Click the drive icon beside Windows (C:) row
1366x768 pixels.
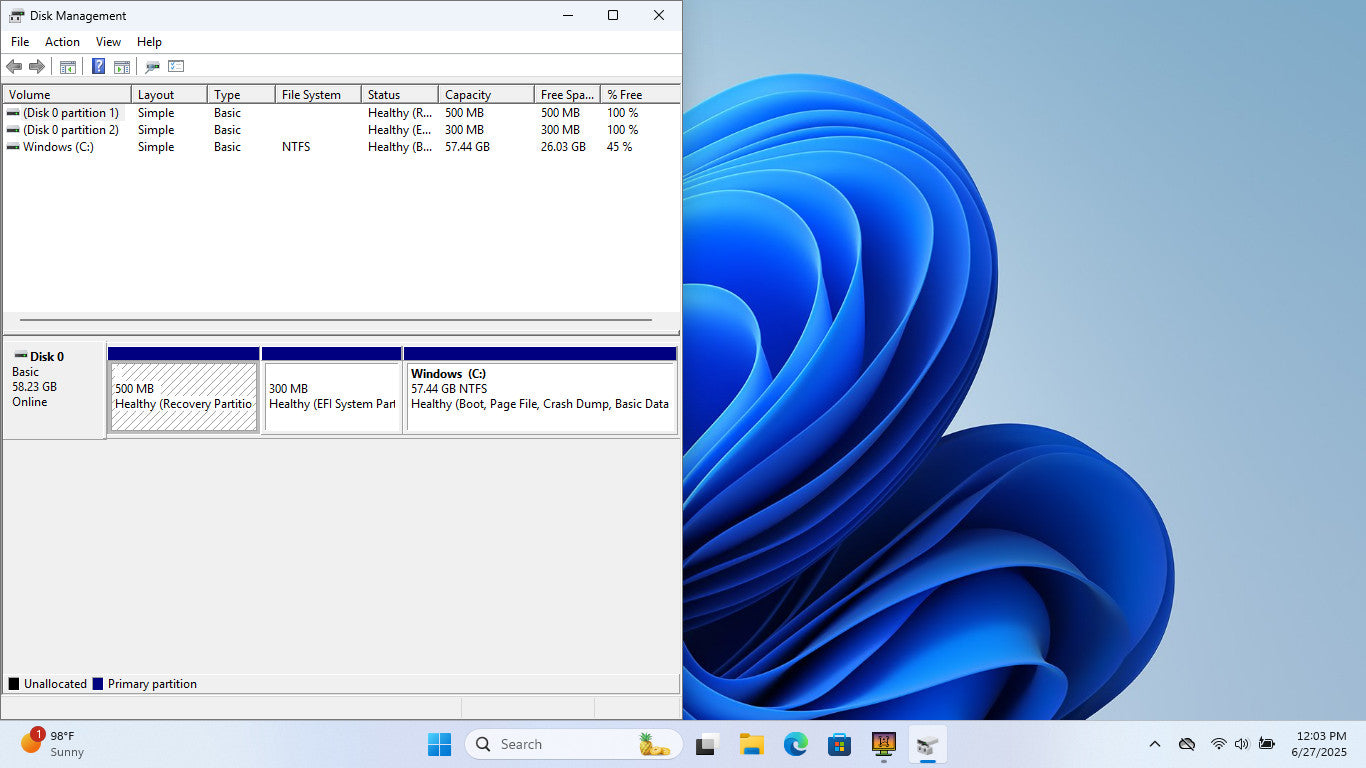(13, 147)
